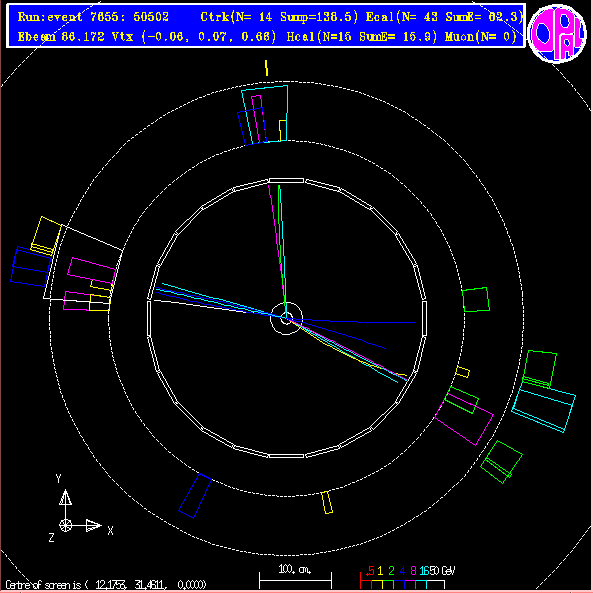Click the Muon(N= 0) readout
The width and height of the screenshot is (593, 593).
(481, 37)
